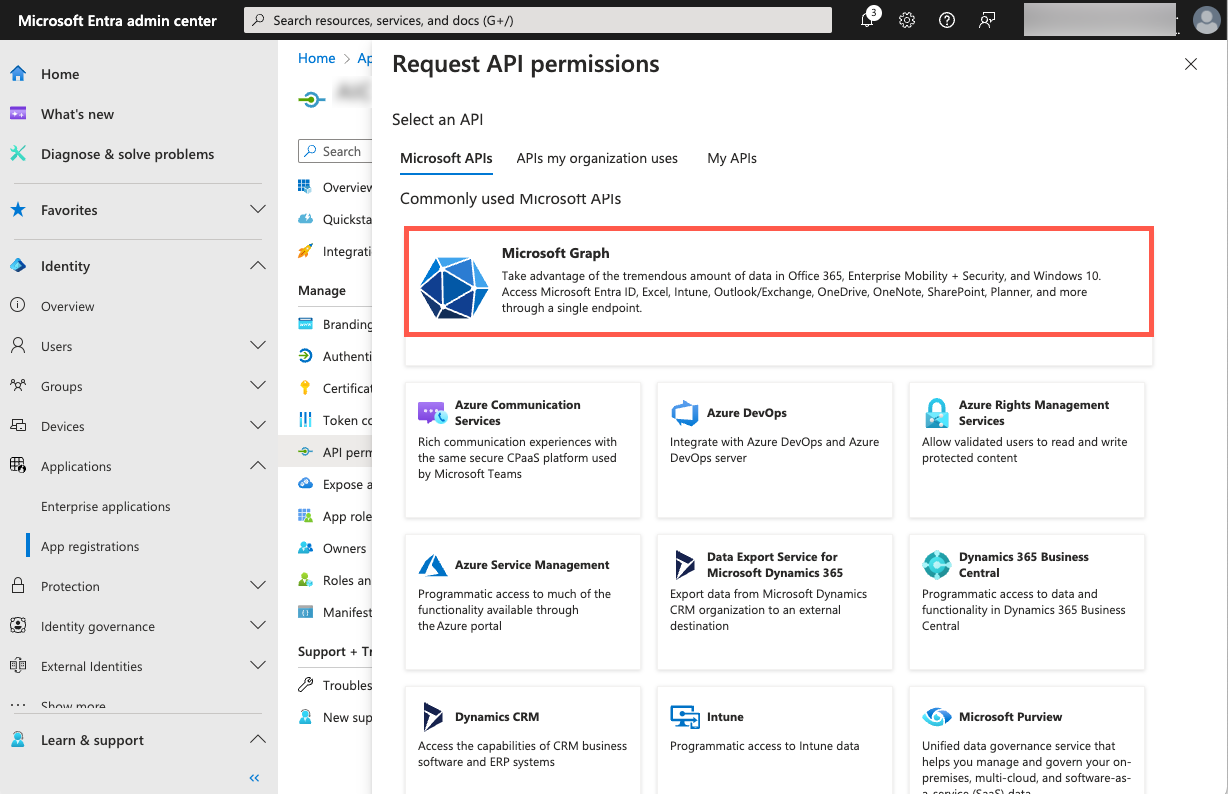Screen dimensions: 1228x794
Task: Select the Intune icon card
Action: point(685,717)
